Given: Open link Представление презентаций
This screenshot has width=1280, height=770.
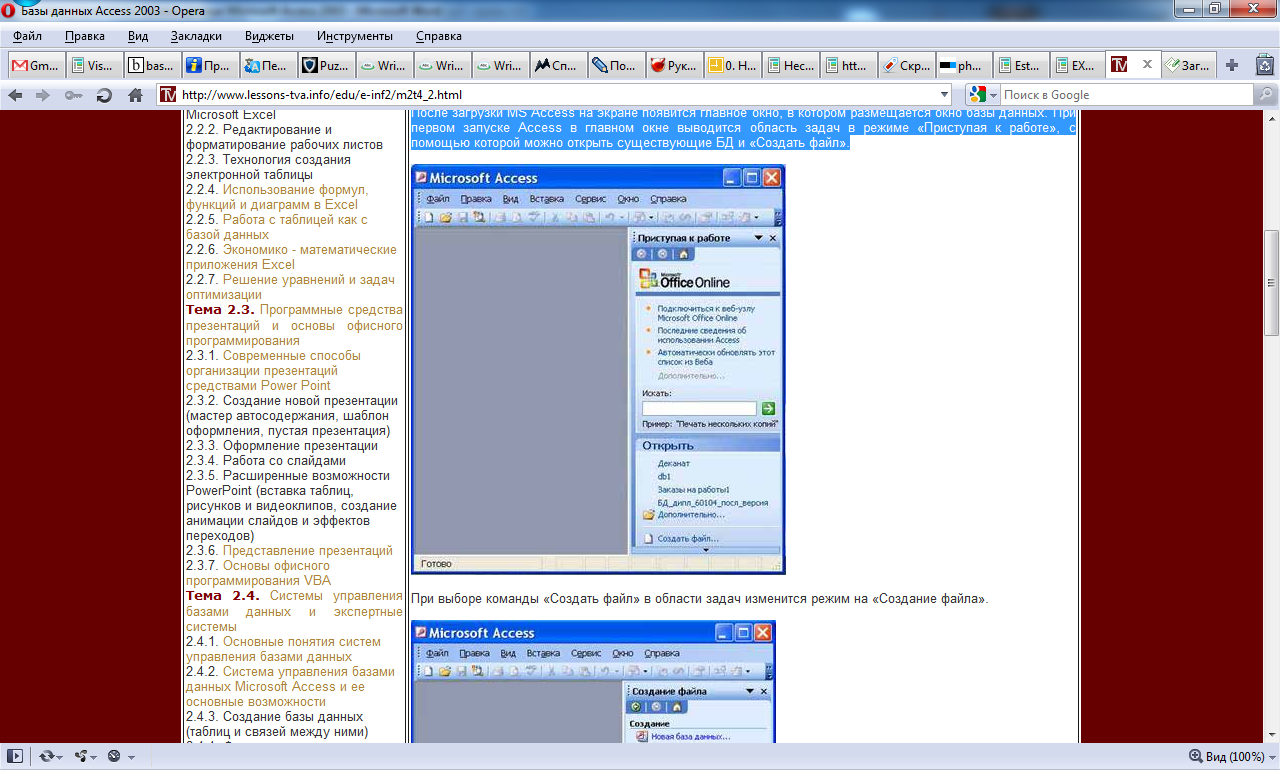Looking at the screenshot, I should 308,551.
